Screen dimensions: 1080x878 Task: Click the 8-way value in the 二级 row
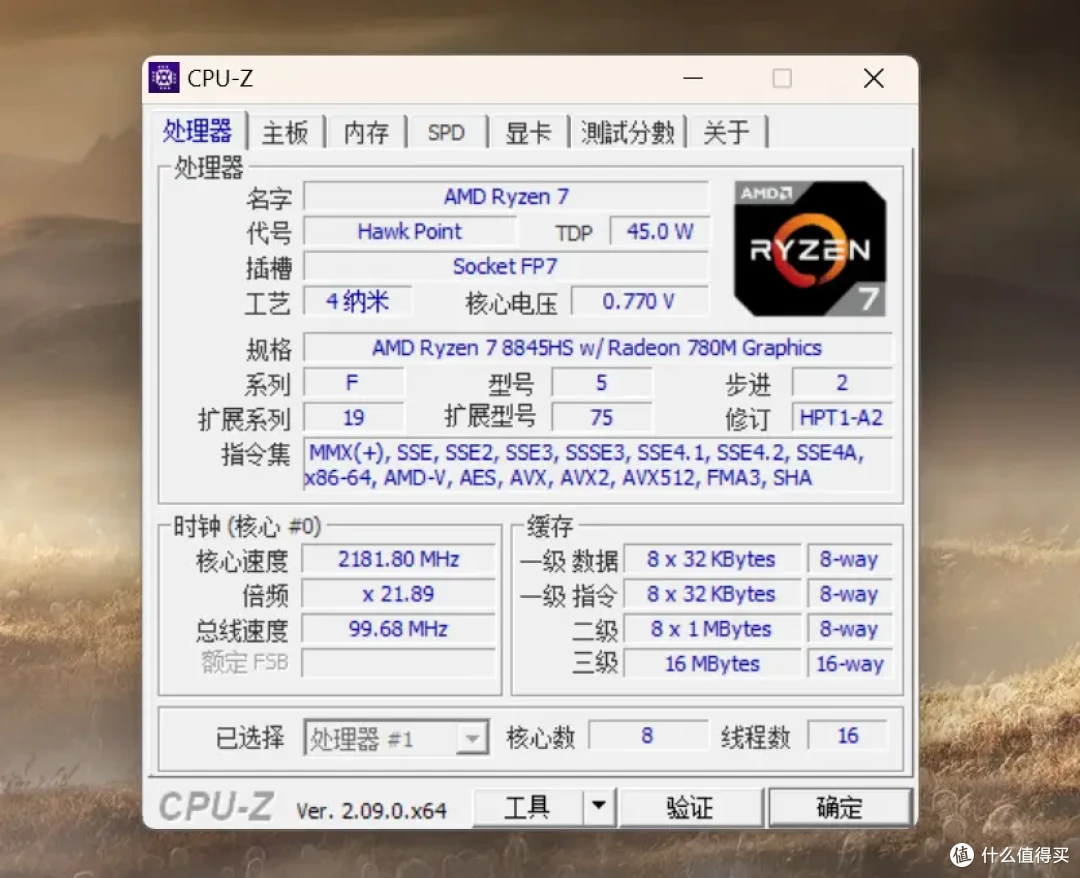point(850,629)
